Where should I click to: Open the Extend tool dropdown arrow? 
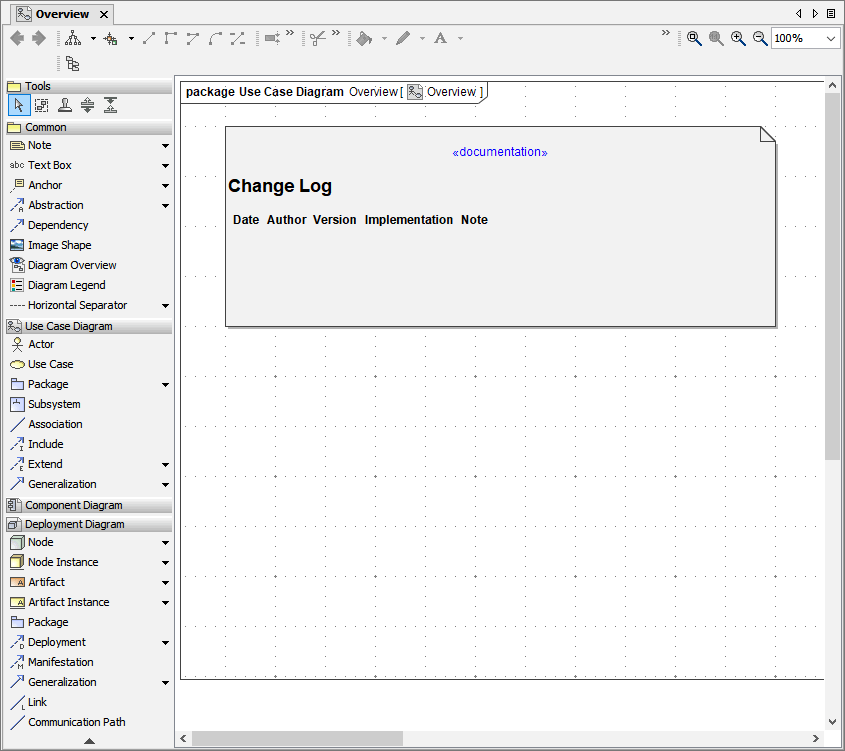pyautogui.click(x=164, y=464)
